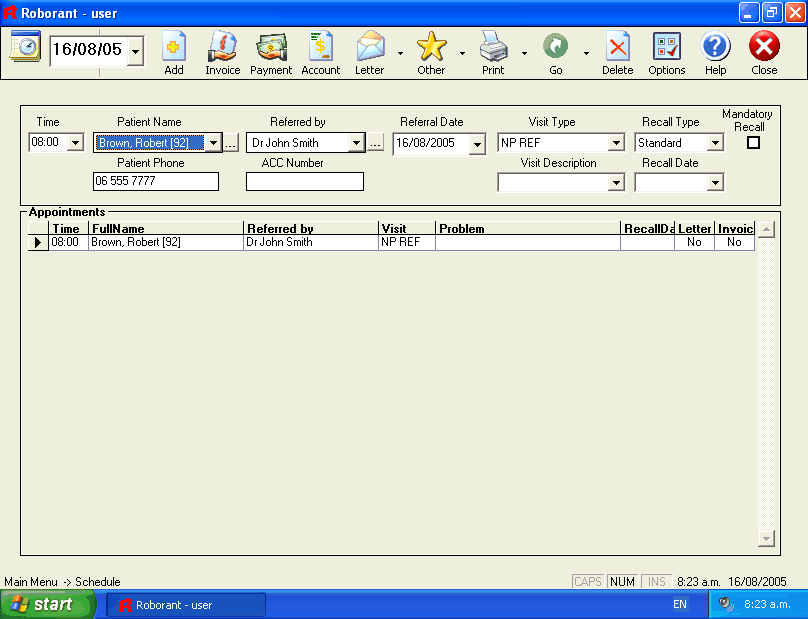
Task: Click the Main Menu -> Schedule status text
Action: click(x=62, y=582)
